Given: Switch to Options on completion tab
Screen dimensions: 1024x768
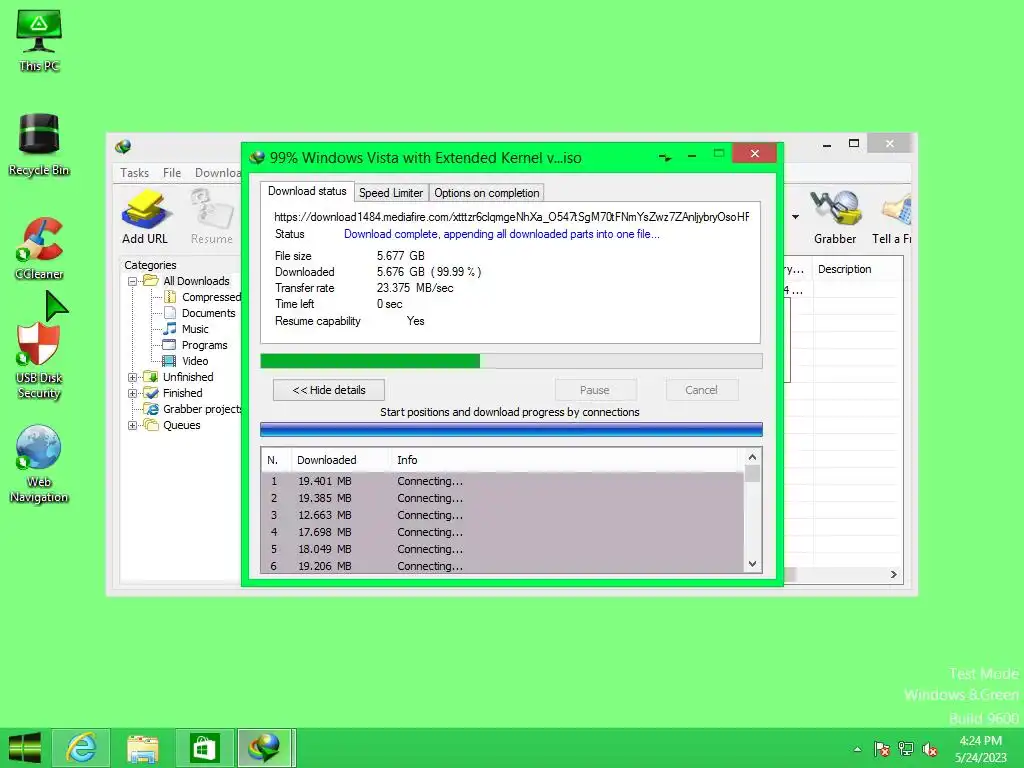Looking at the screenshot, I should pyautogui.click(x=487, y=193).
